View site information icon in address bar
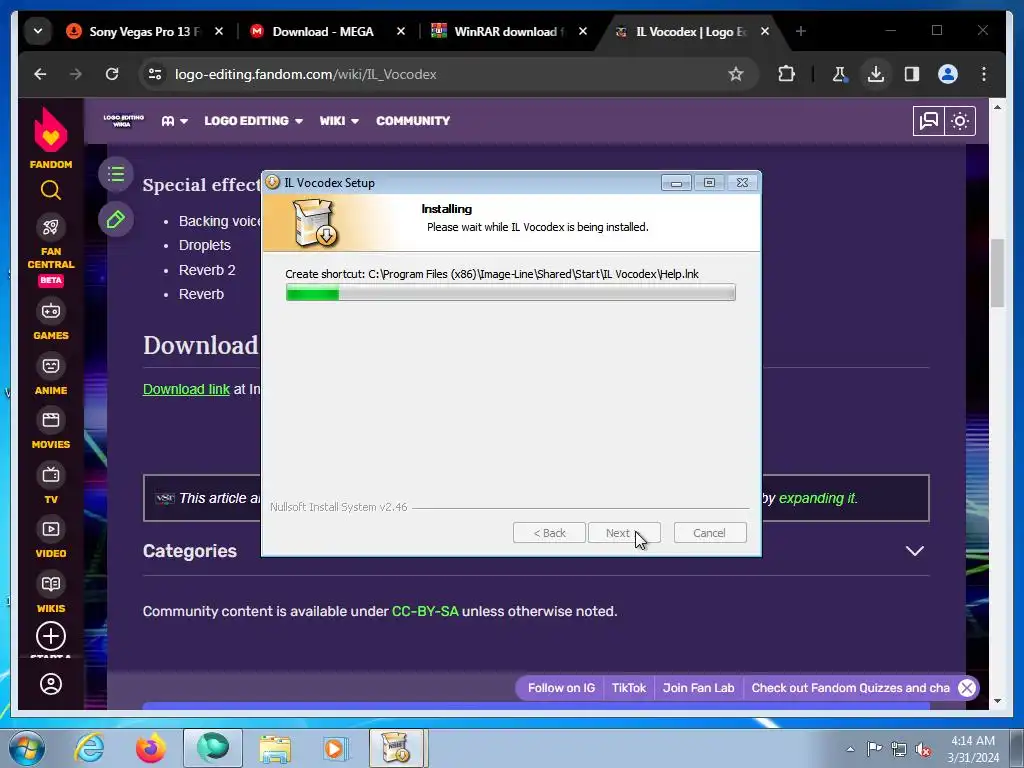This screenshot has height=768, width=1024. pyautogui.click(x=155, y=74)
